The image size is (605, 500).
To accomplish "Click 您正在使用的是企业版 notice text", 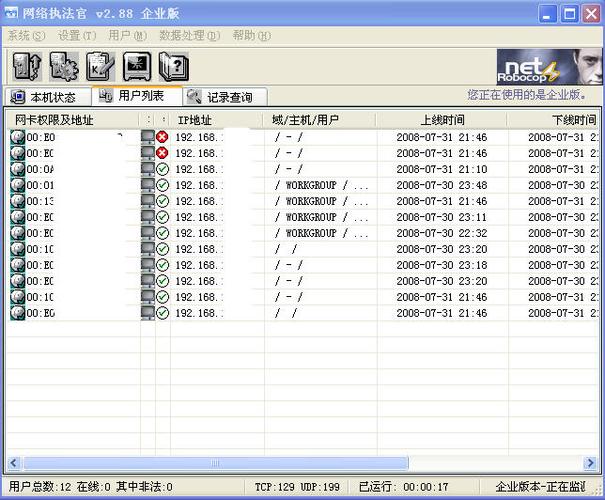I will click(527, 95).
